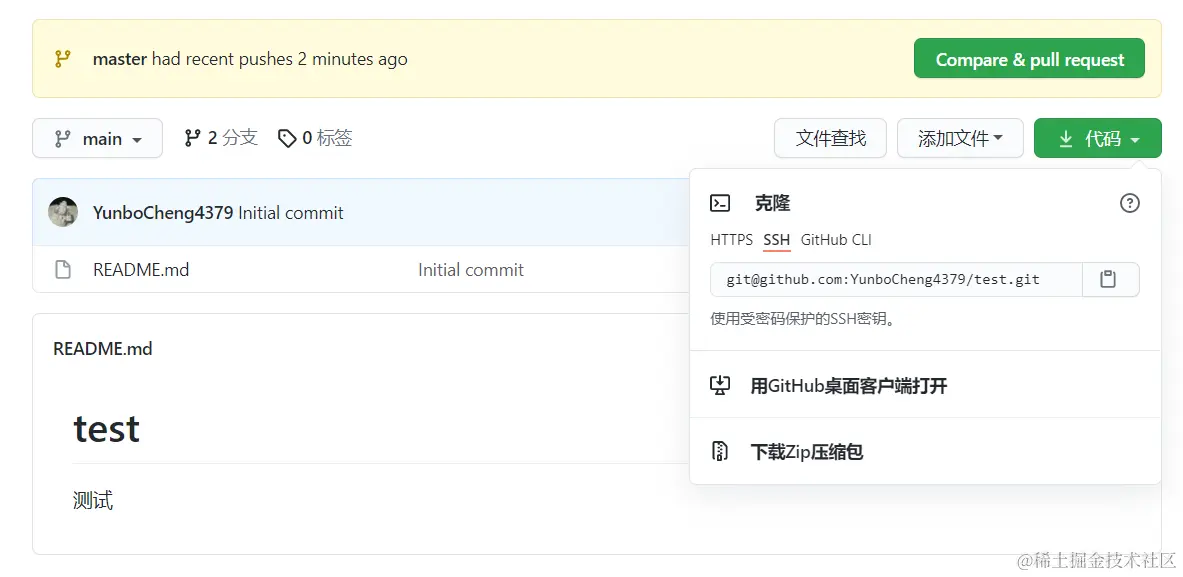1183x577 pixels.
Task: Click the YunboCheng4379 author name
Action: (163, 213)
